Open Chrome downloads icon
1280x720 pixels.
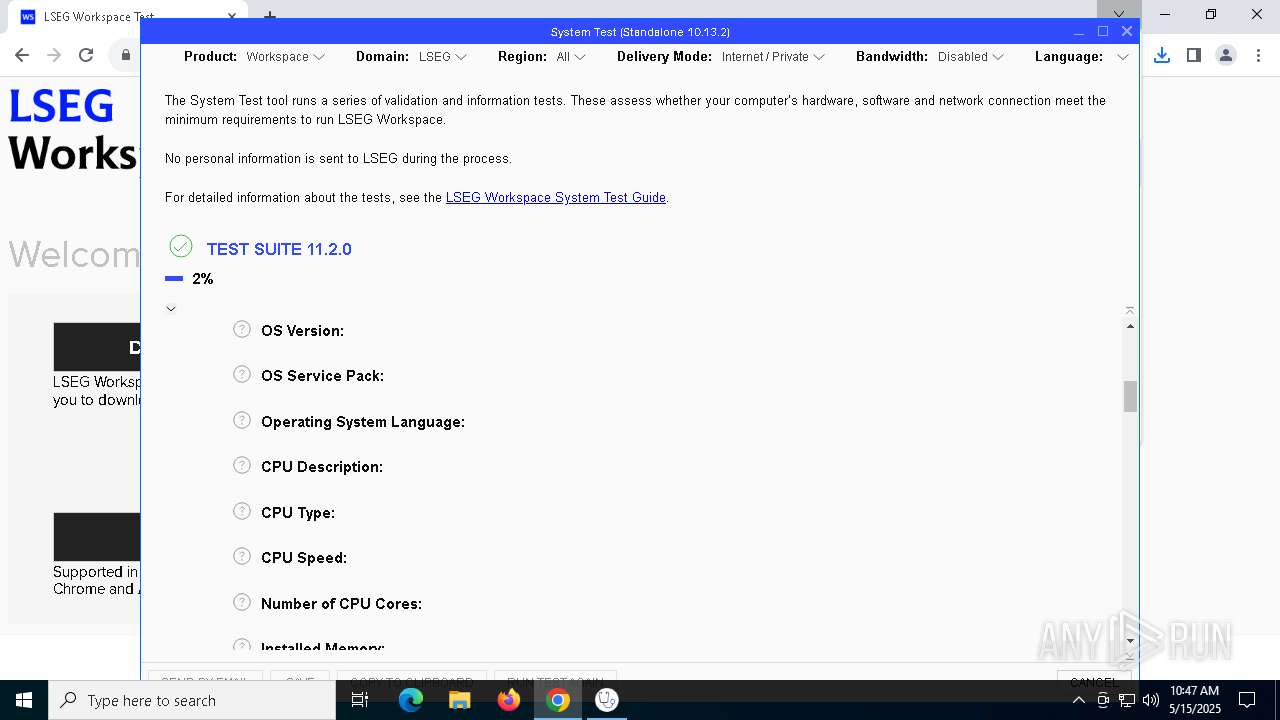[x=1162, y=56]
